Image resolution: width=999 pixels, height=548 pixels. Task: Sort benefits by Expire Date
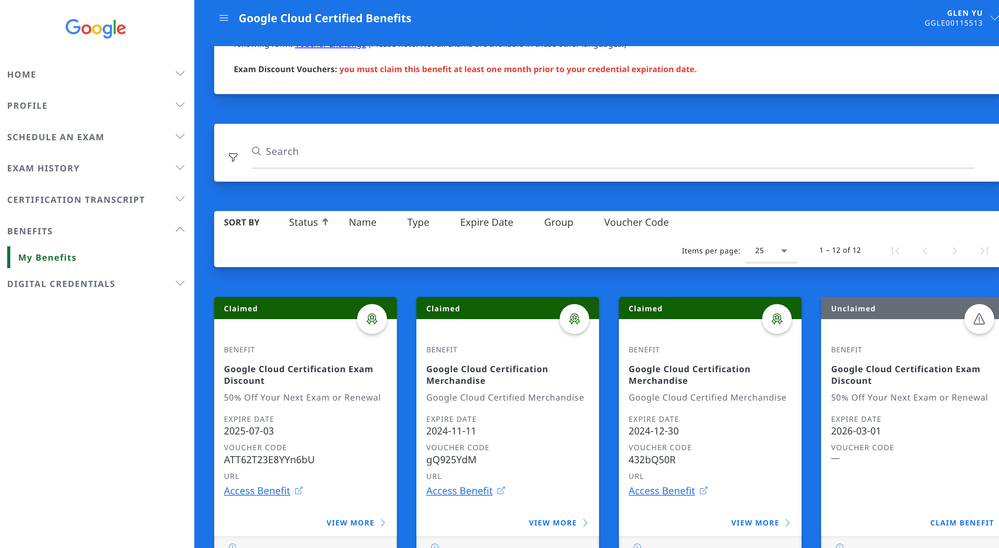click(486, 222)
